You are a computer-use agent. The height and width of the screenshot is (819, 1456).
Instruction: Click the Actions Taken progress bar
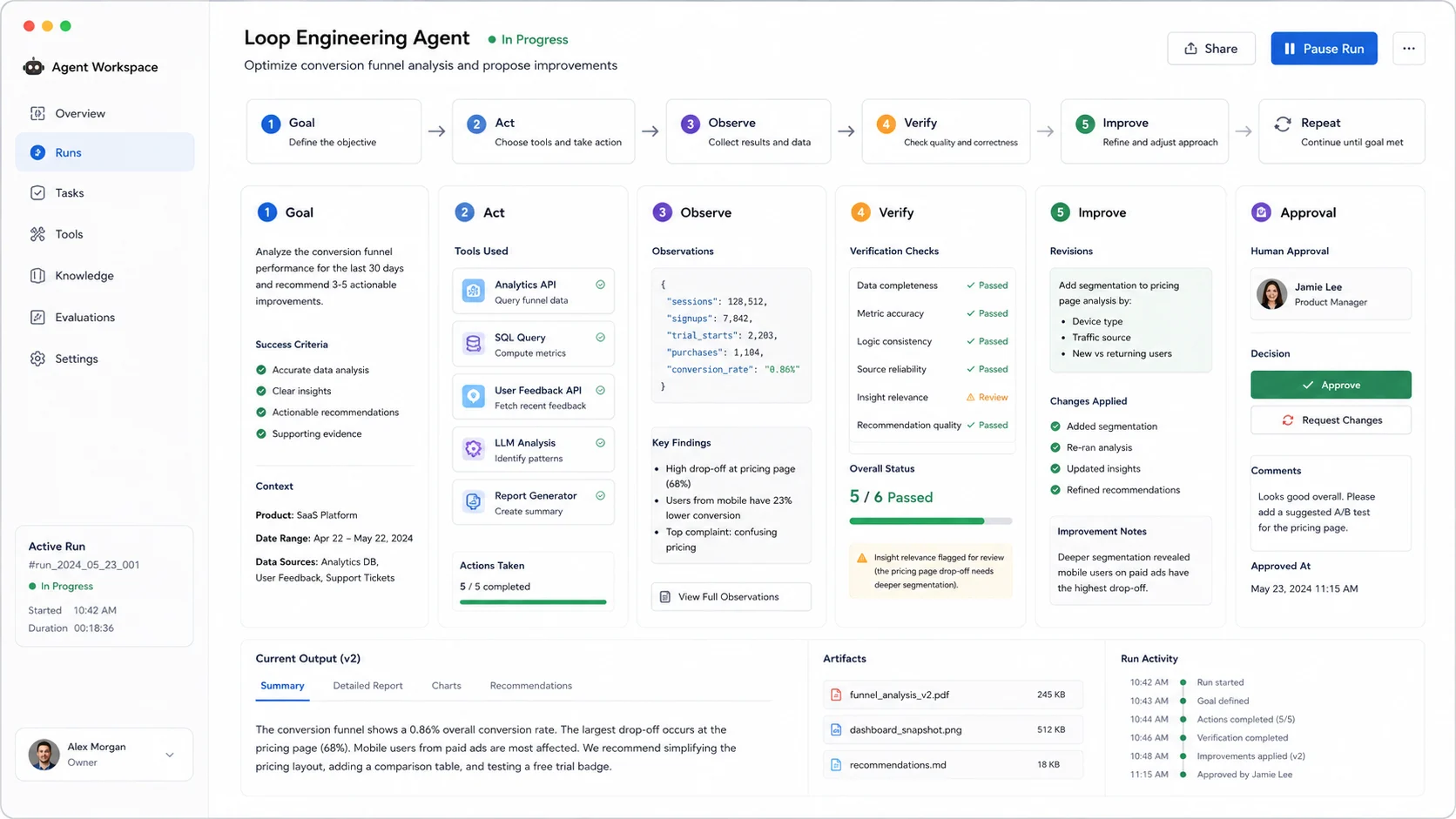click(x=533, y=602)
